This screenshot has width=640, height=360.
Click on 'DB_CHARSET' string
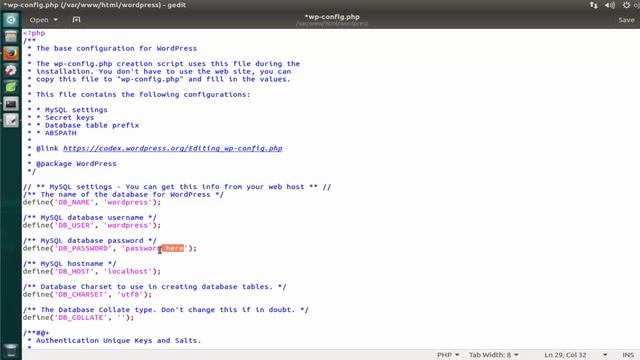(x=81, y=294)
